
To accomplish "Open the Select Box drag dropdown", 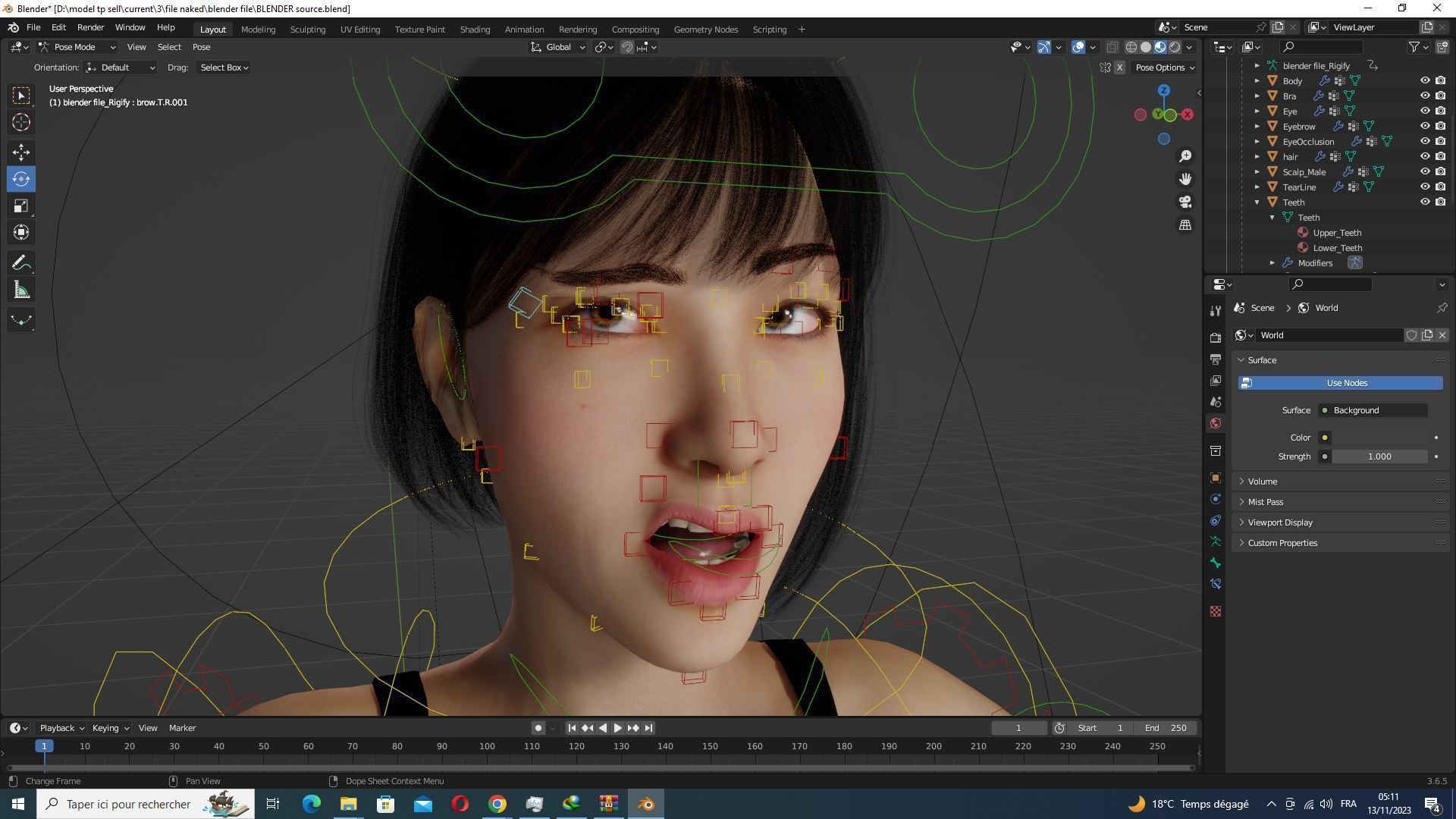I will coord(224,67).
